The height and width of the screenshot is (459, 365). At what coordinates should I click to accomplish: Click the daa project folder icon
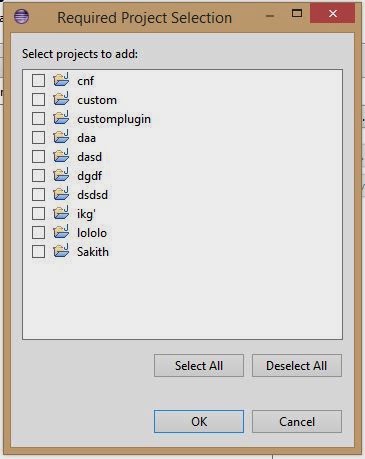coord(61,137)
